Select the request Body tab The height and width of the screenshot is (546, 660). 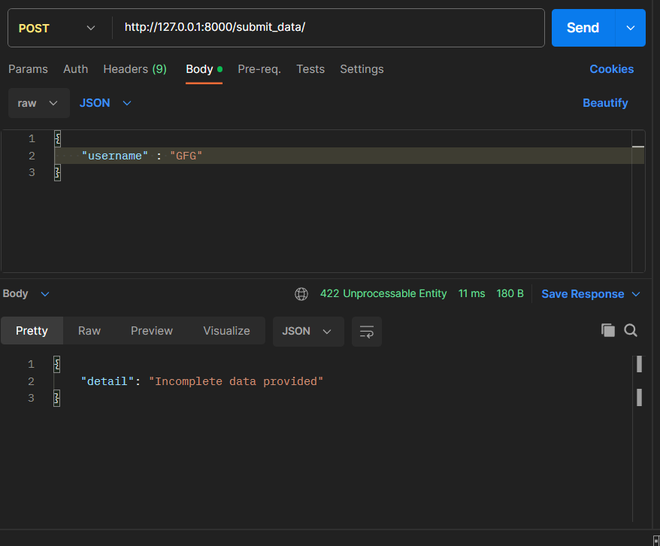pos(204,69)
